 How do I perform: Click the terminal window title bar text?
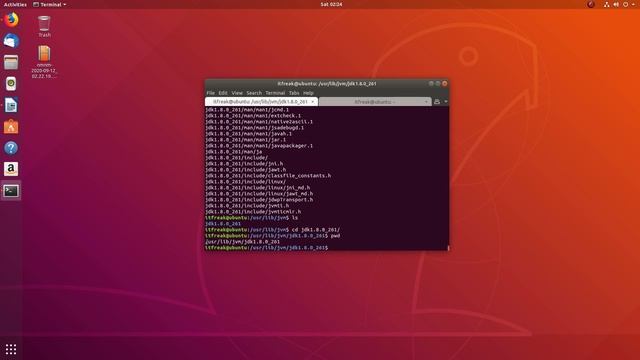[327, 84]
